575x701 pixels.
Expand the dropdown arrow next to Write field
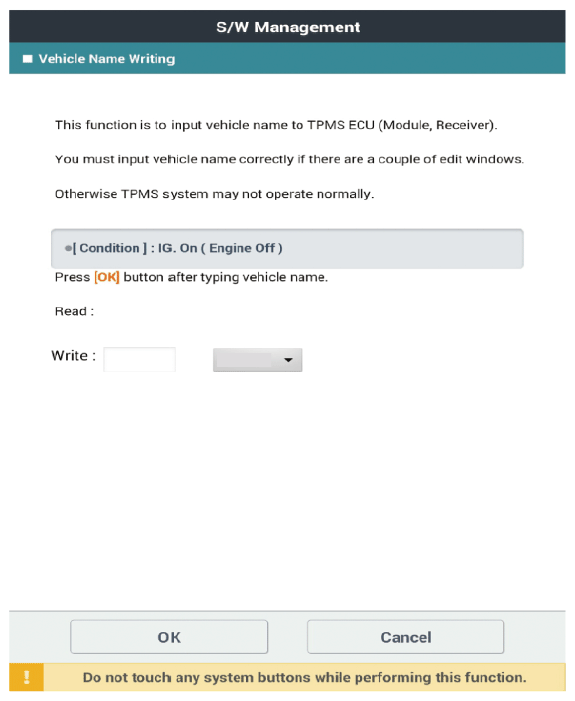288,360
